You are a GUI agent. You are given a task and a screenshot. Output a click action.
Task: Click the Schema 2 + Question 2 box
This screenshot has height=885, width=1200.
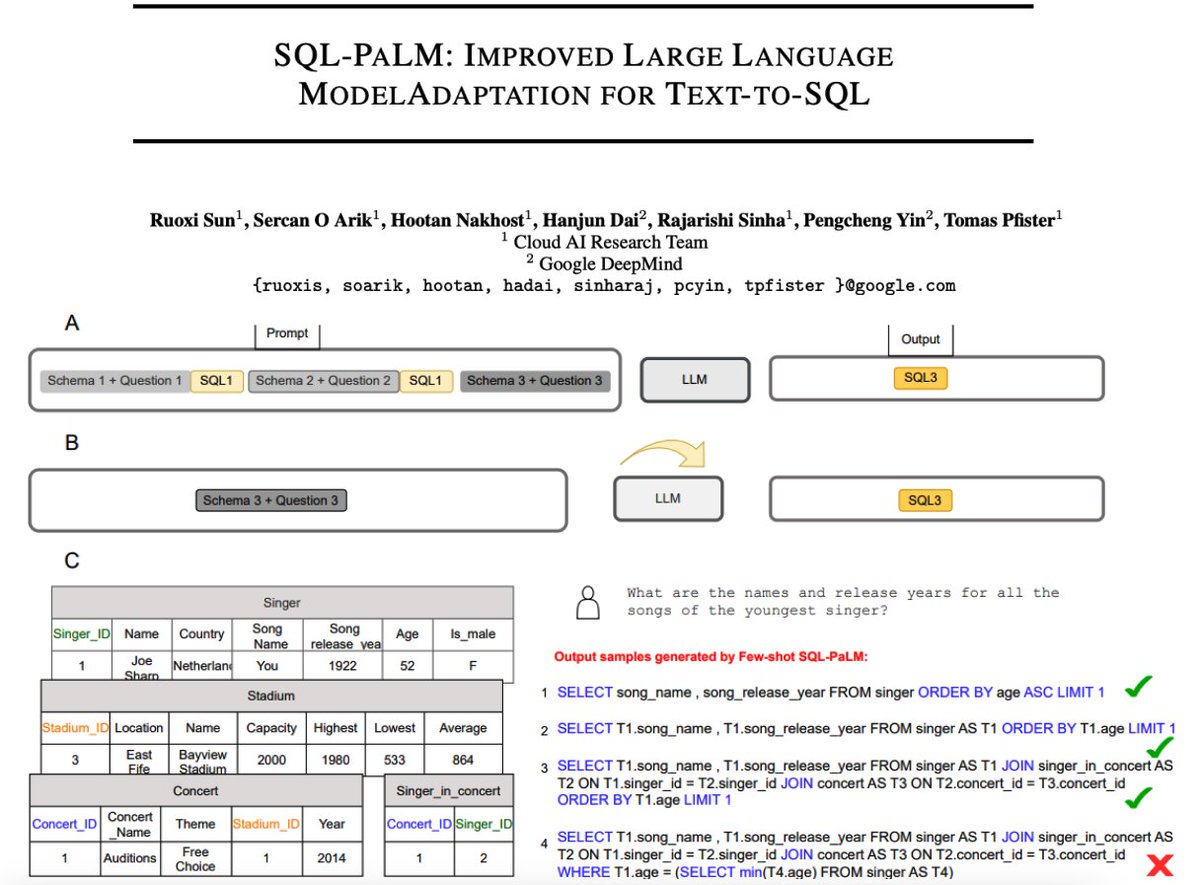324,380
